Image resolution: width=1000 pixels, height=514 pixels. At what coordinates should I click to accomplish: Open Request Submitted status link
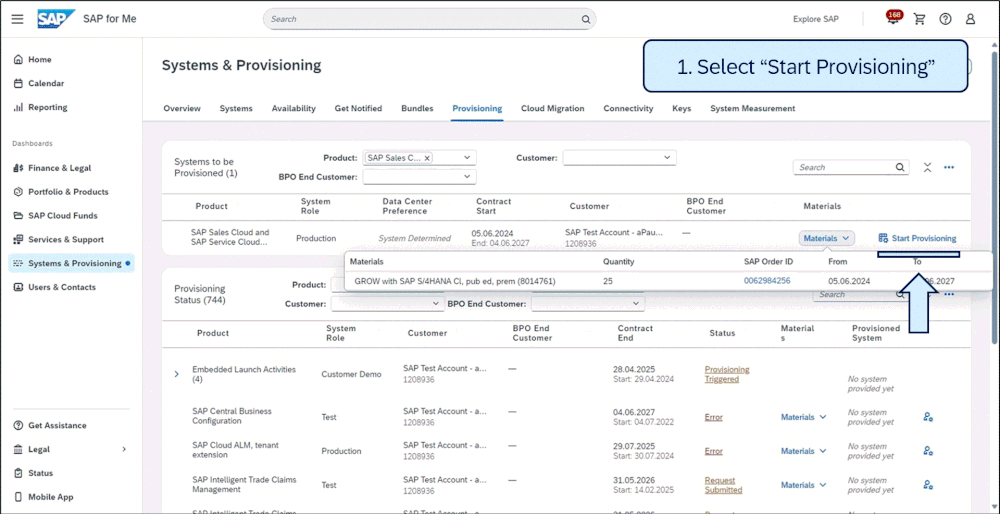(723, 485)
